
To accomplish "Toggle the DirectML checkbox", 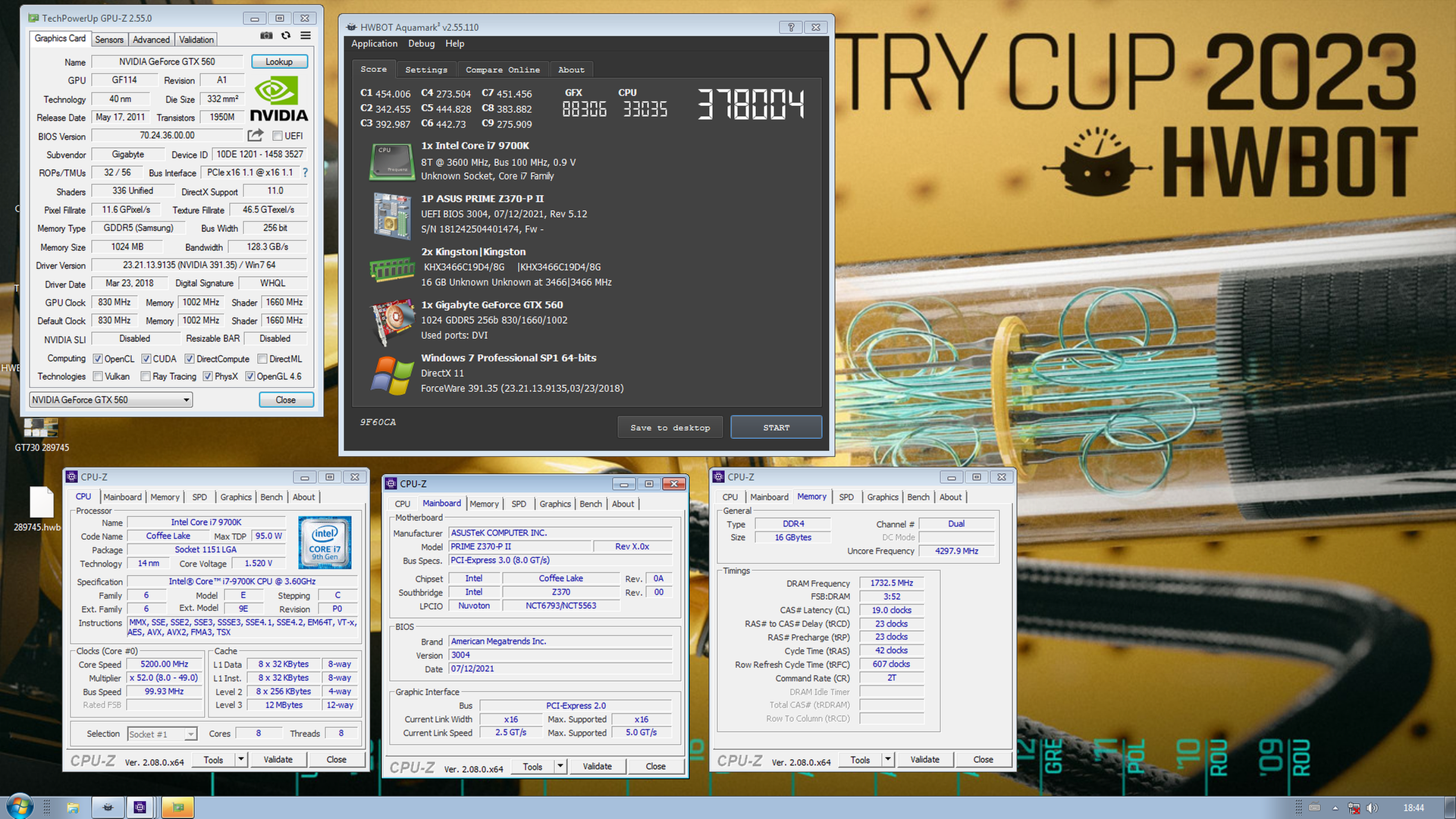I will 262,359.
